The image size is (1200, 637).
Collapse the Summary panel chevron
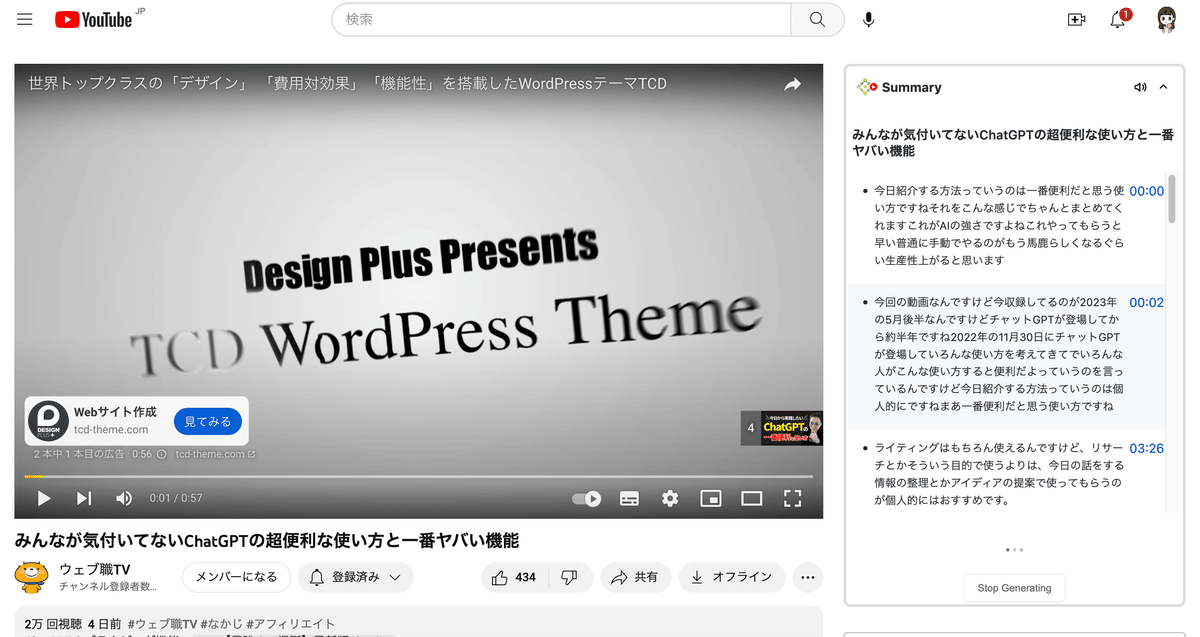tap(1163, 87)
